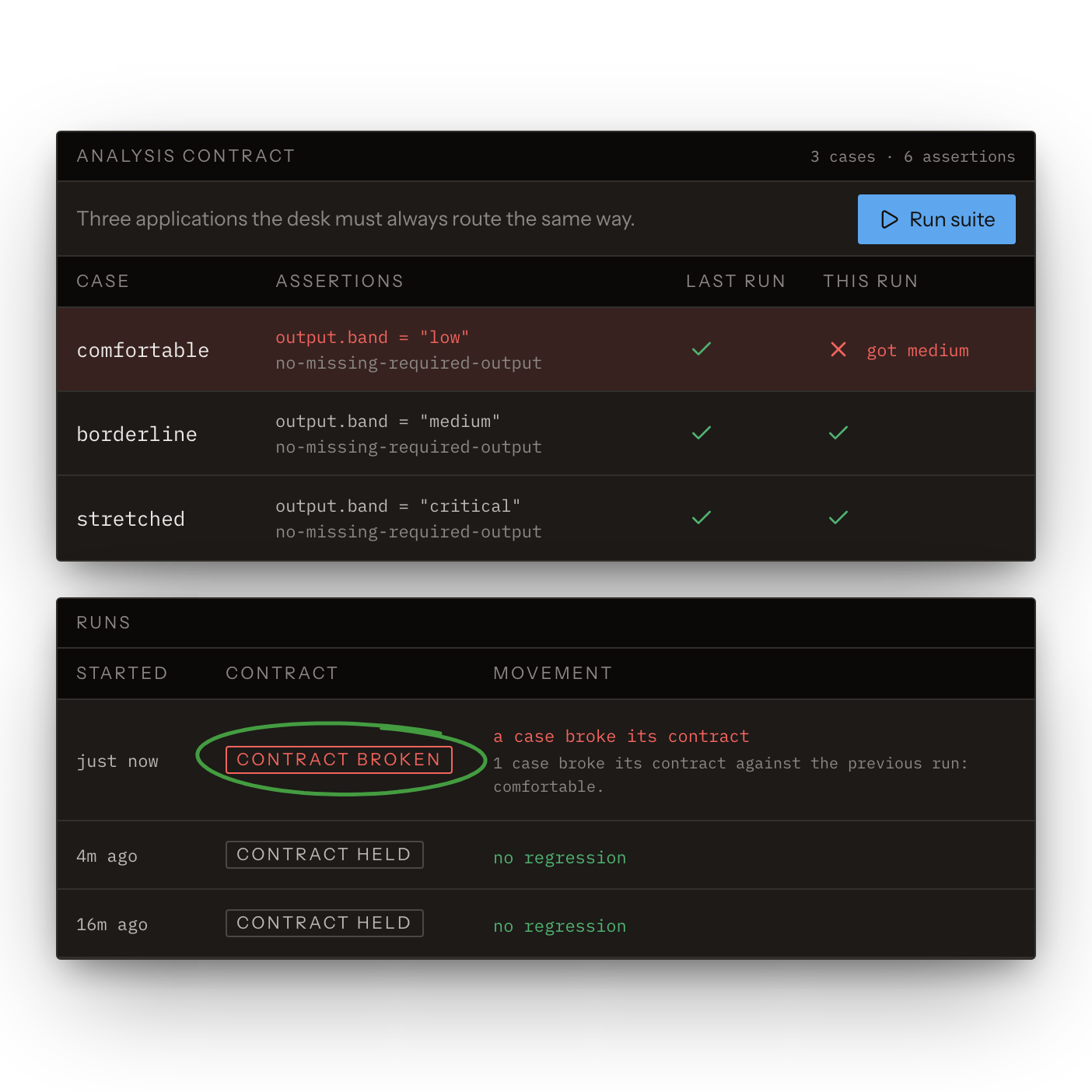Select the comfortable case name
The image size is (1092, 1092).
143,351
